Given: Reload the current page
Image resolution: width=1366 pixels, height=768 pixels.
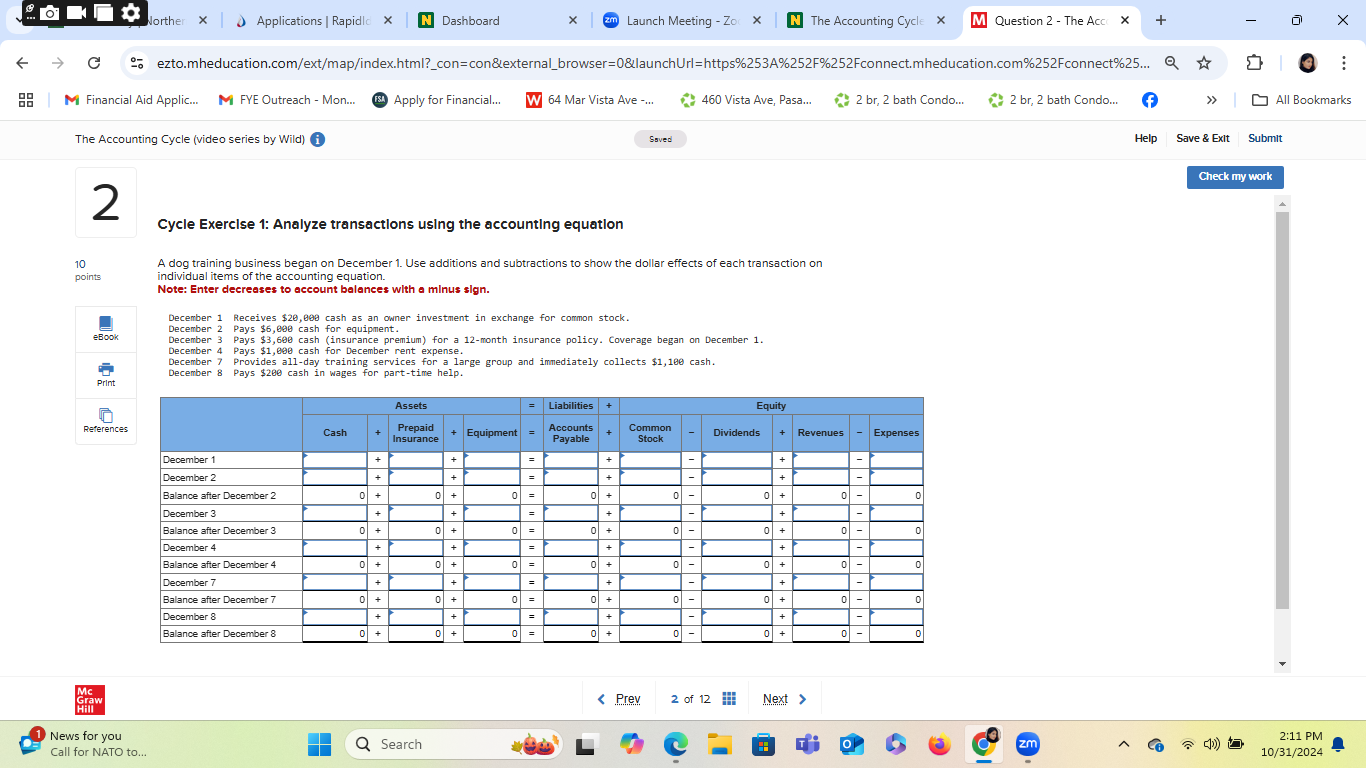Looking at the screenshot, I should 94,63.
